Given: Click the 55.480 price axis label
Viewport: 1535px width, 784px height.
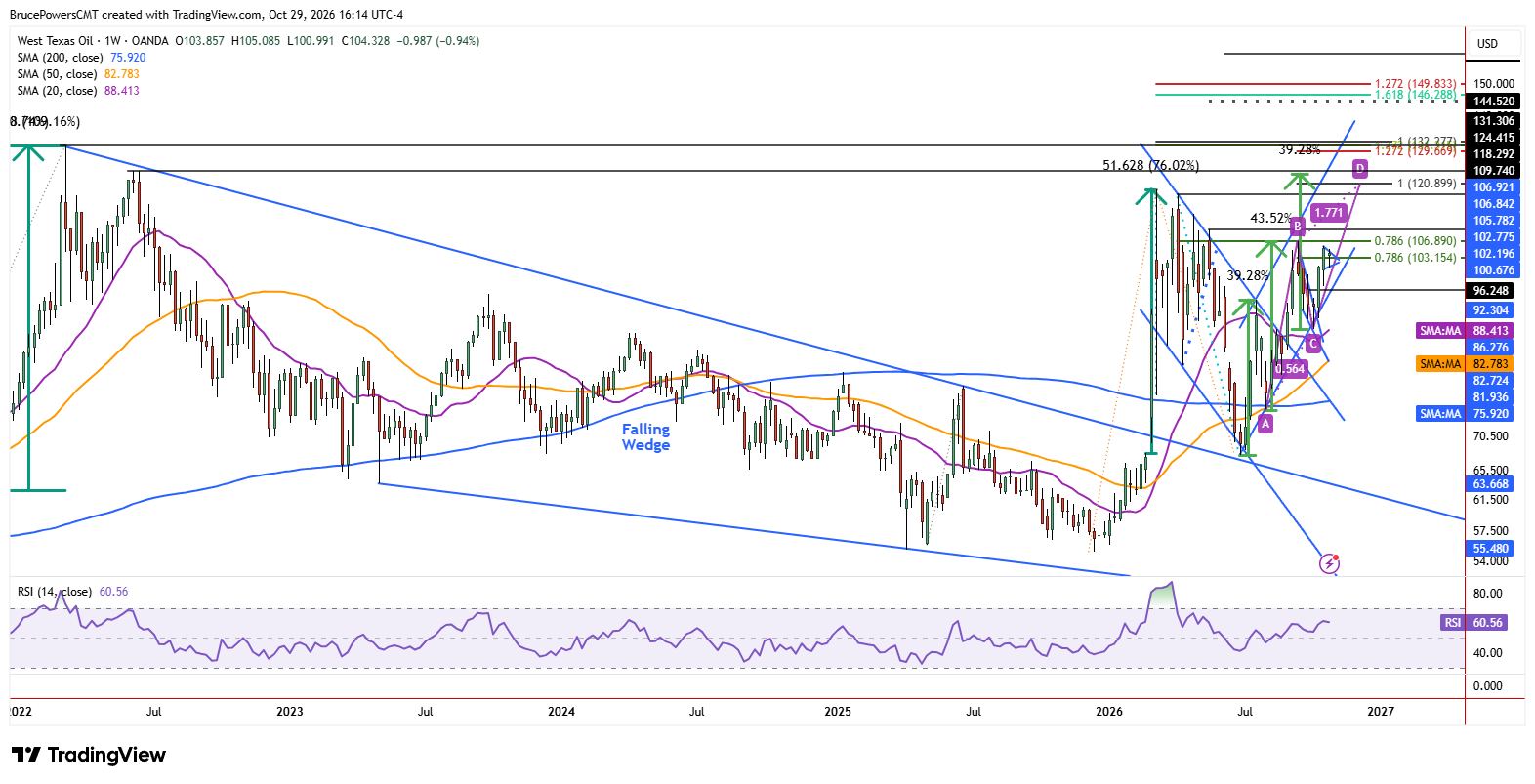Looking at the screenshot, I should coord(1491,549).
